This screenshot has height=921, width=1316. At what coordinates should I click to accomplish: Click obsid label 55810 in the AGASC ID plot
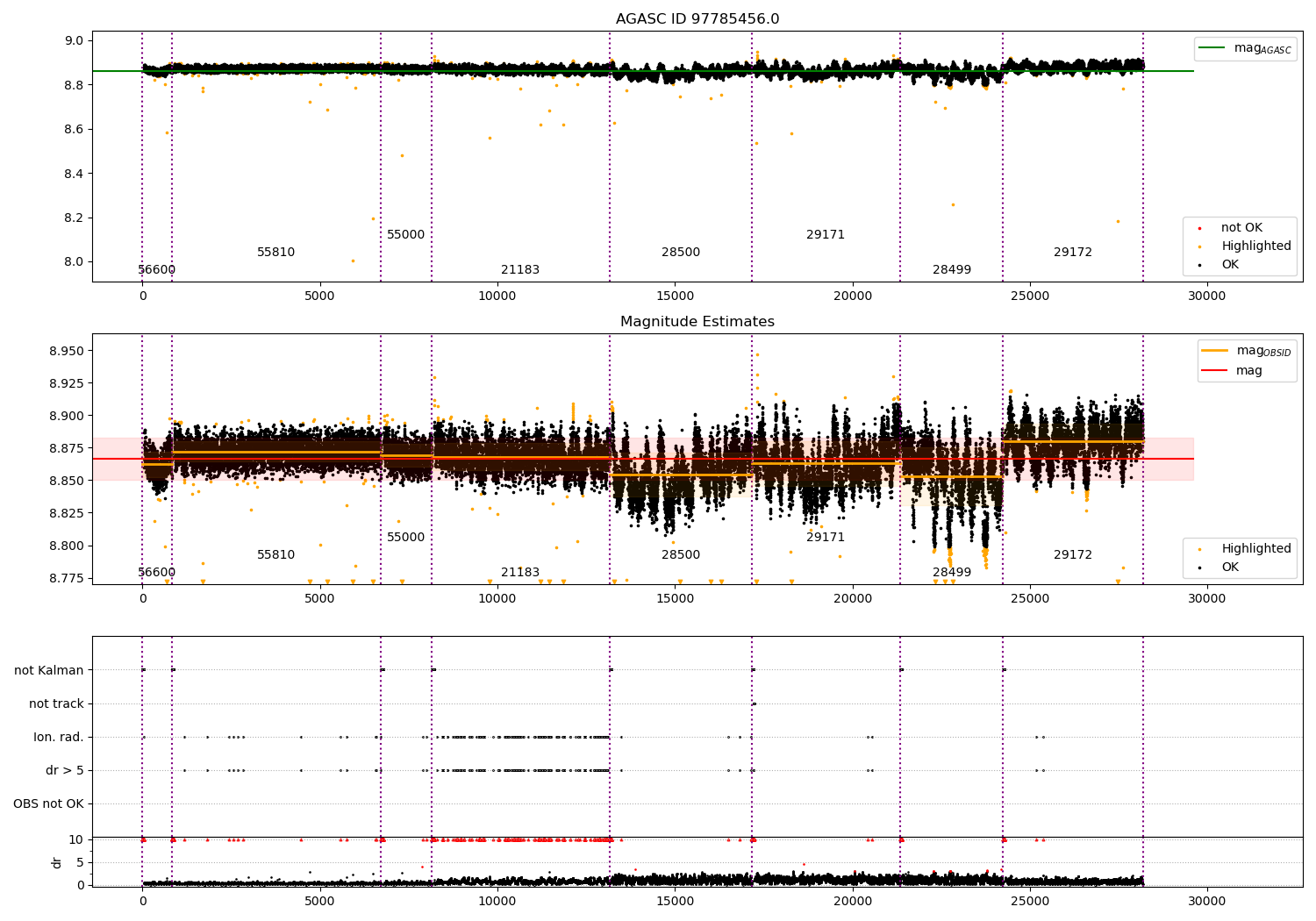(276, 253)
